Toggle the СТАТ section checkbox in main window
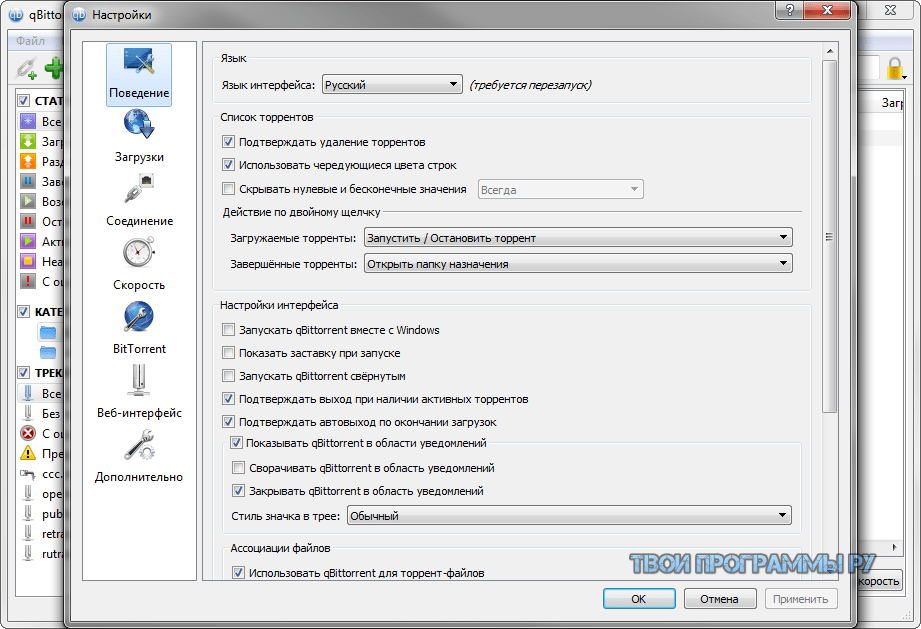Viewport: 921px width, 629px height. pos(23,100)
